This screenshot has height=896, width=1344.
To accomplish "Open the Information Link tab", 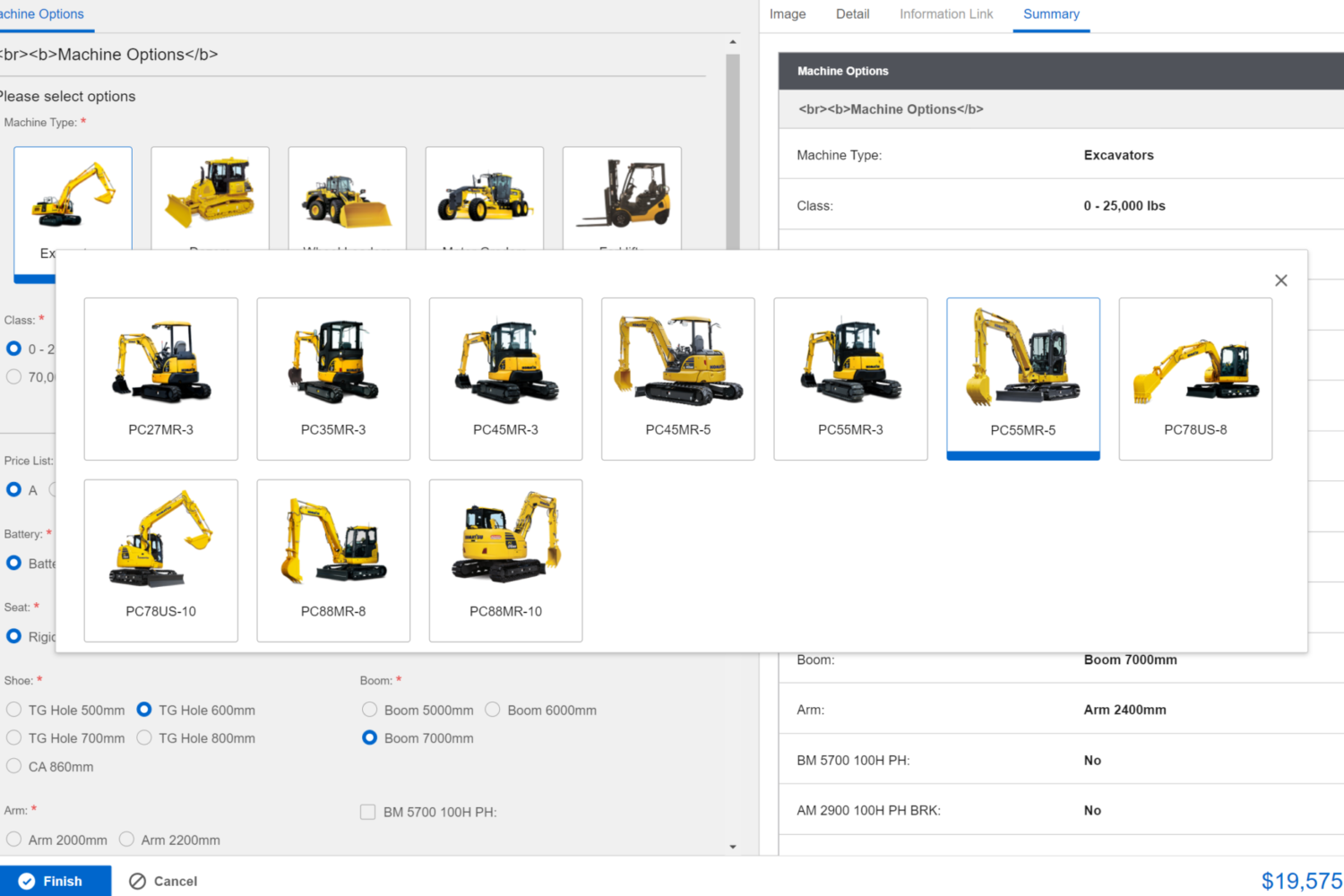I will (946, 14).
